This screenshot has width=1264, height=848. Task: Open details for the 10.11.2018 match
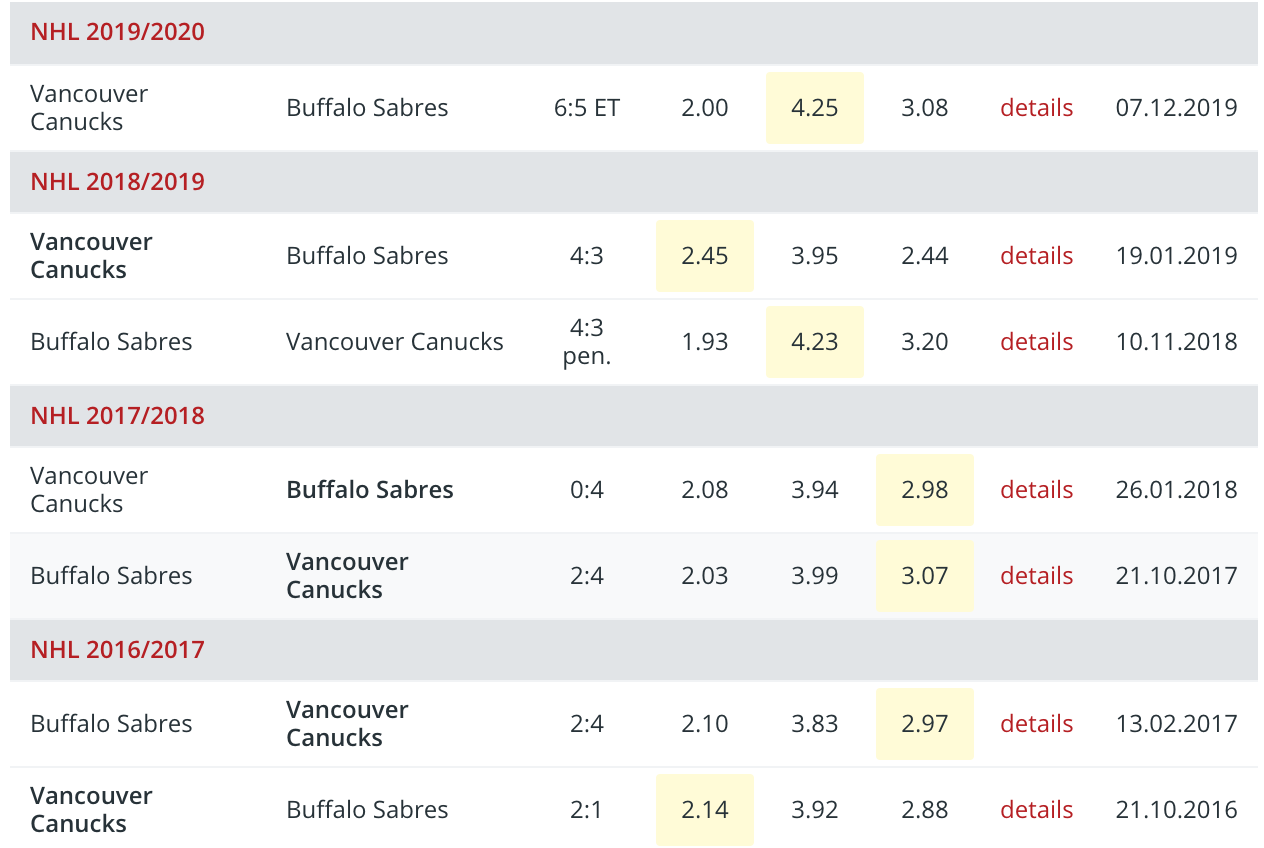1036,342
